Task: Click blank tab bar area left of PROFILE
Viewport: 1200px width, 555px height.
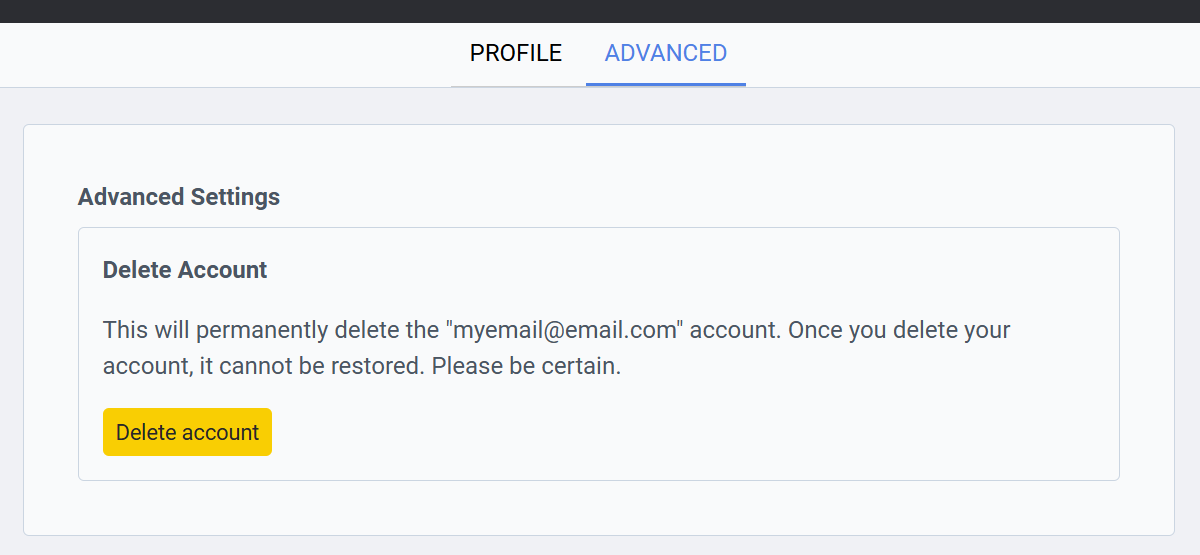Action: (220, 55)
